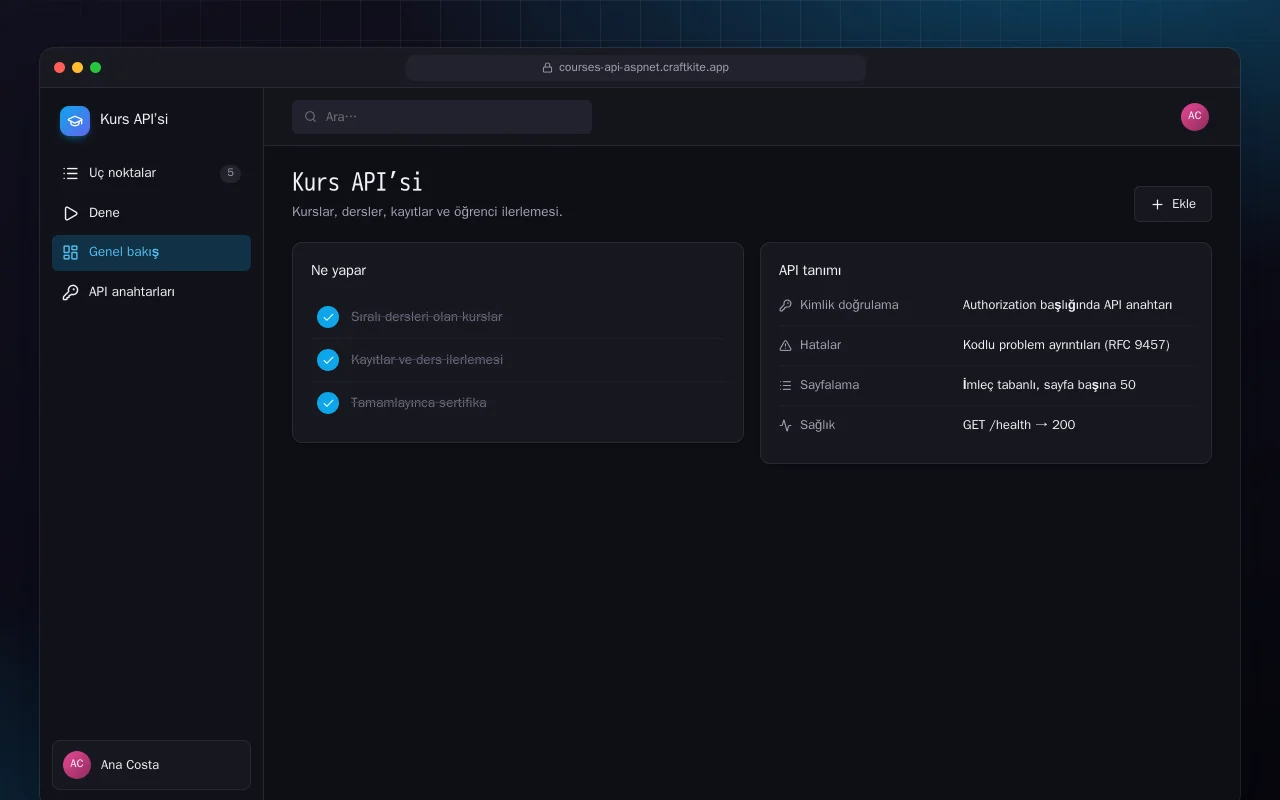This screenshot has width=1280, height=800.
Task: Go to the Dene page
Action: tap(151, 213)
